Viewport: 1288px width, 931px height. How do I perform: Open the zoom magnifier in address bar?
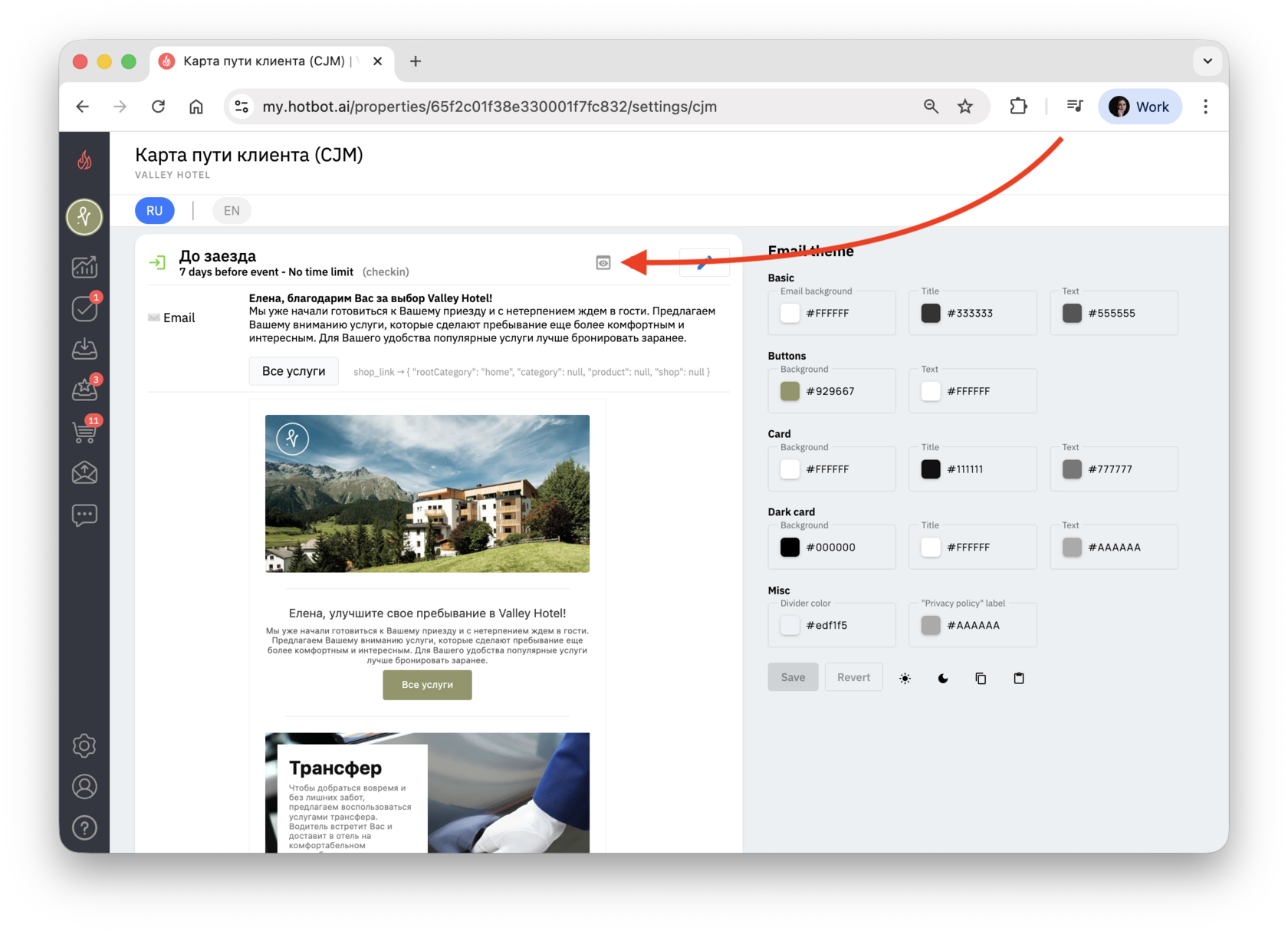click(931, 107)
